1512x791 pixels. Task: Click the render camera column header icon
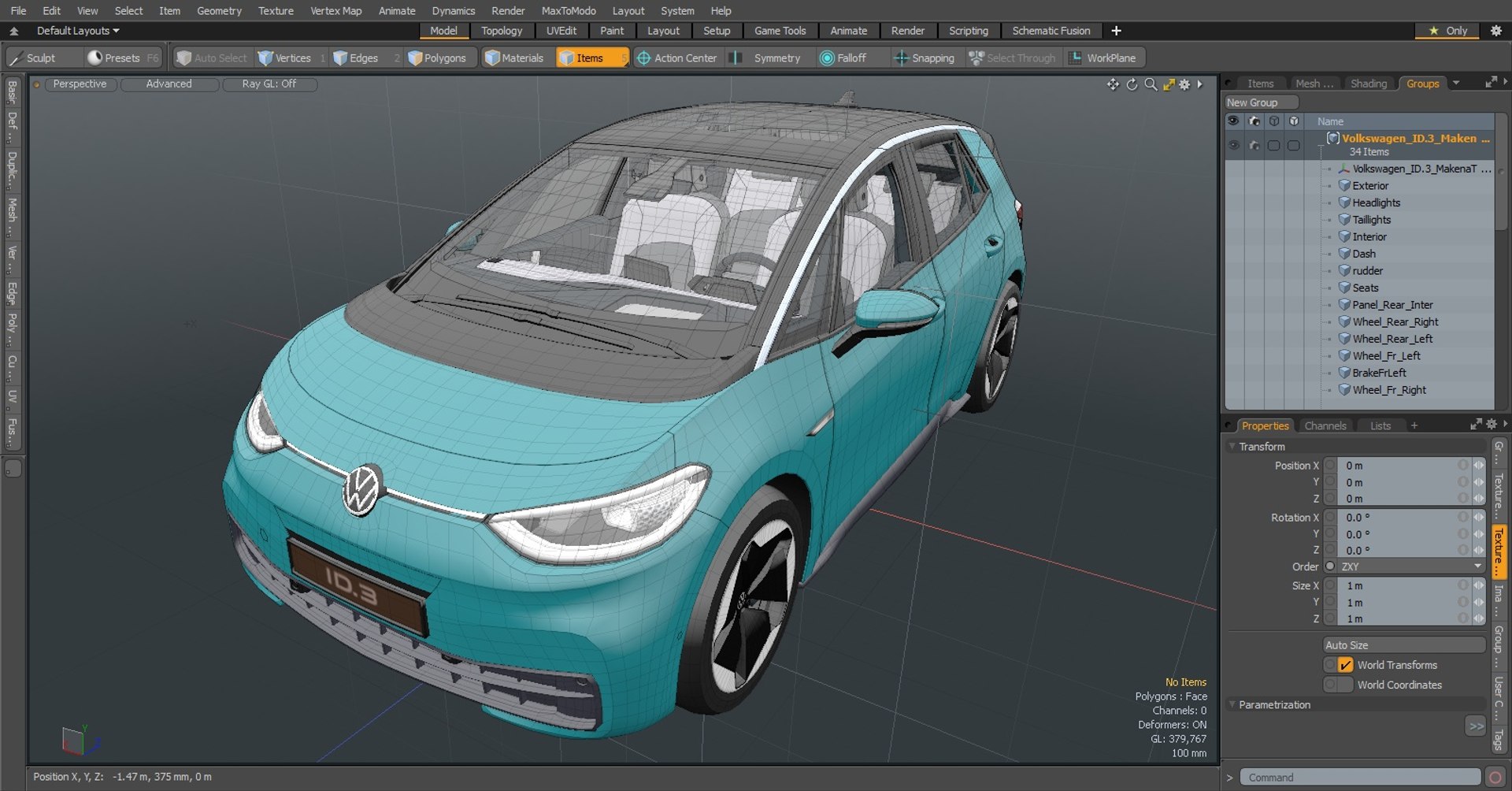click(1254, 121)
